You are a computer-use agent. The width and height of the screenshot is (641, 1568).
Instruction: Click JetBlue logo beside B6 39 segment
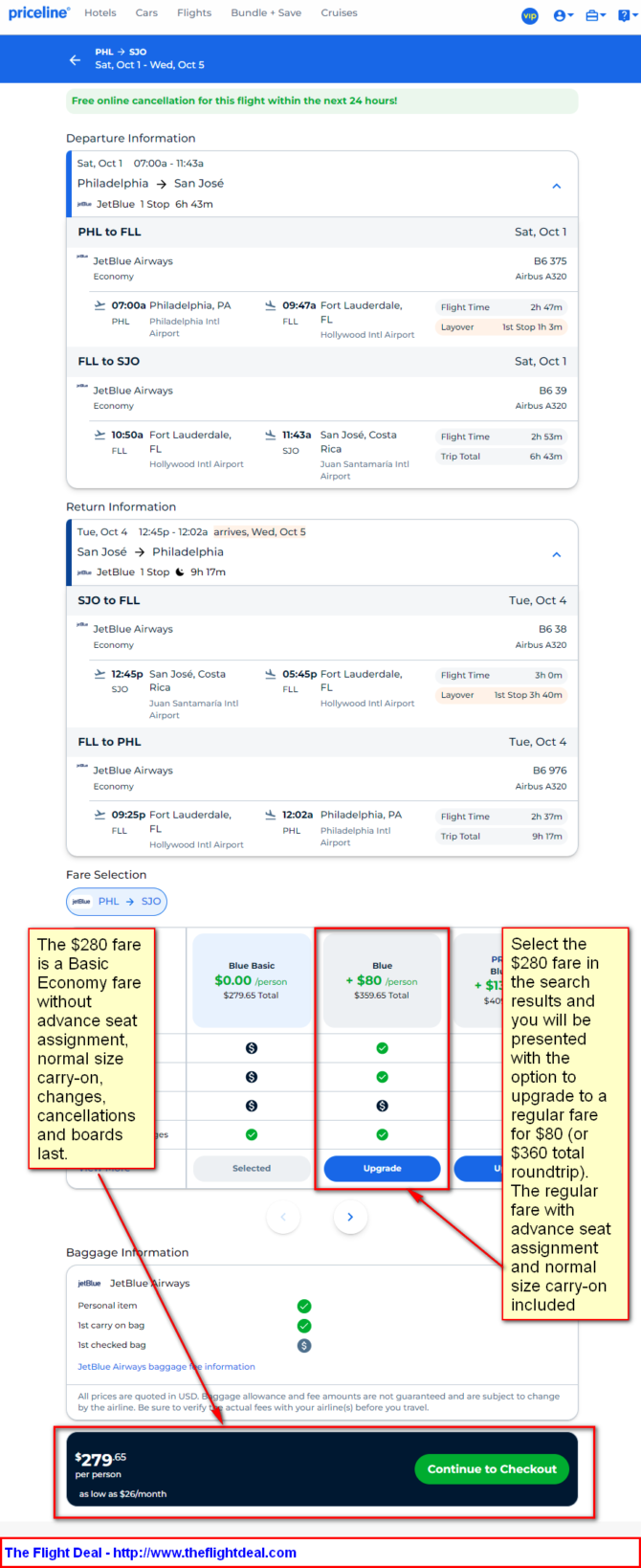pyautogui.click(x=82, y=387)
